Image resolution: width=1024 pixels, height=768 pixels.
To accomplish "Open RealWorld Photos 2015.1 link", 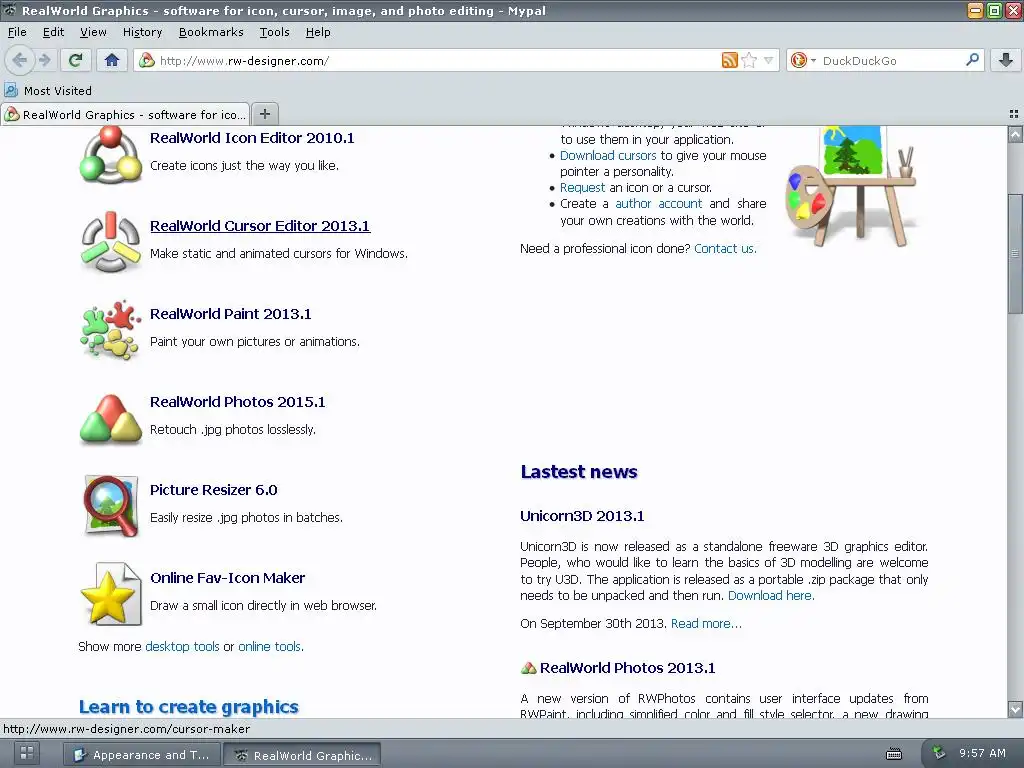I will click(238, 402).
